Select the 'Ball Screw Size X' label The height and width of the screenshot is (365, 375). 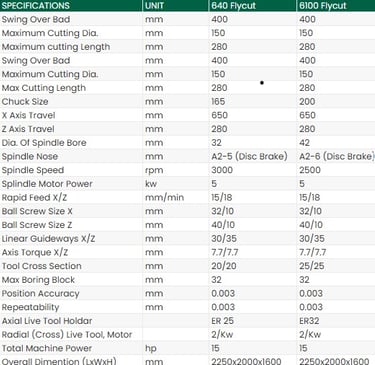click(37, 211)
